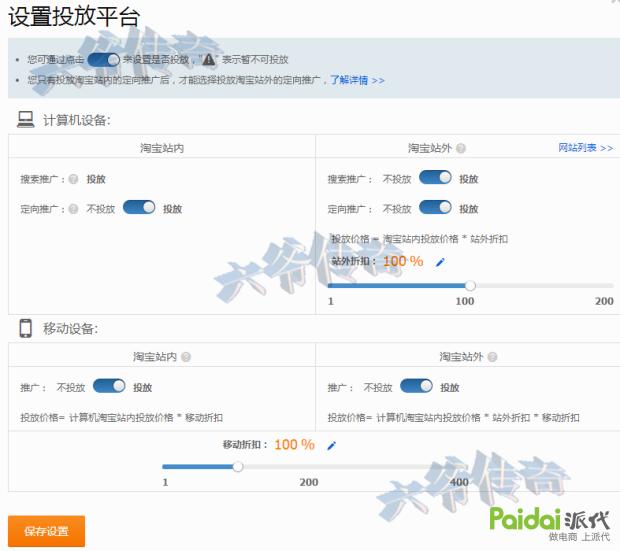The image size is (620, 551).
Task: Click help icon beside computer 淘宝站外 header
Action: click(x=461, y=148)
